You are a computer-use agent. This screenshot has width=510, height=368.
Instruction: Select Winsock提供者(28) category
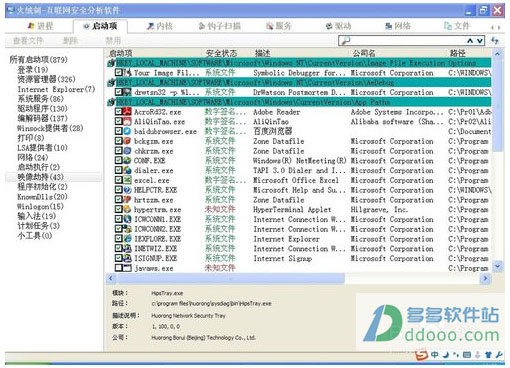(x=50, y=128)
